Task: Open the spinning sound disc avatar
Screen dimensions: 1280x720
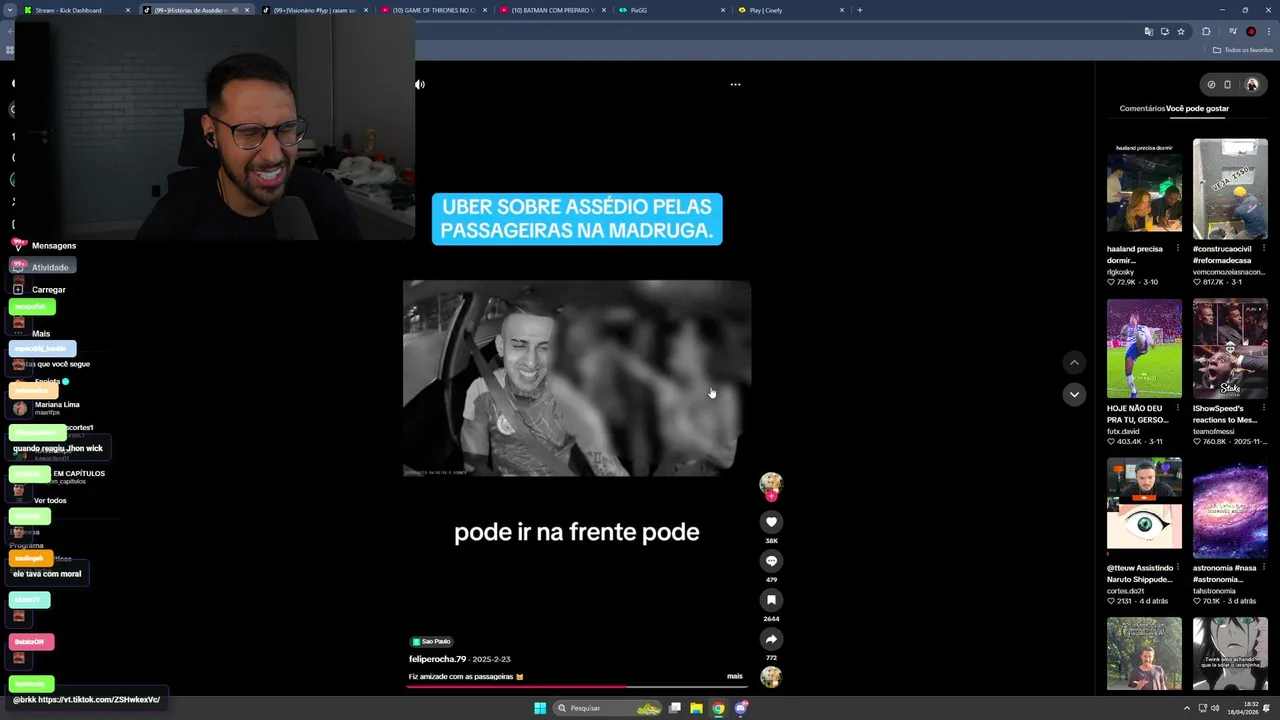Action: click(771, 677)
